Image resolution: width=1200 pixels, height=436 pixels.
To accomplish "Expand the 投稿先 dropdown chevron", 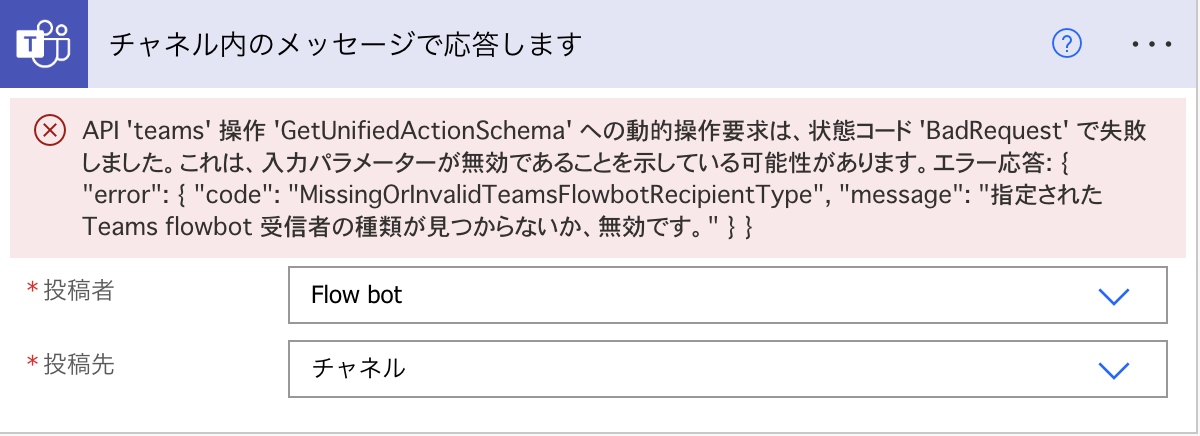I will click(1113, 369).
